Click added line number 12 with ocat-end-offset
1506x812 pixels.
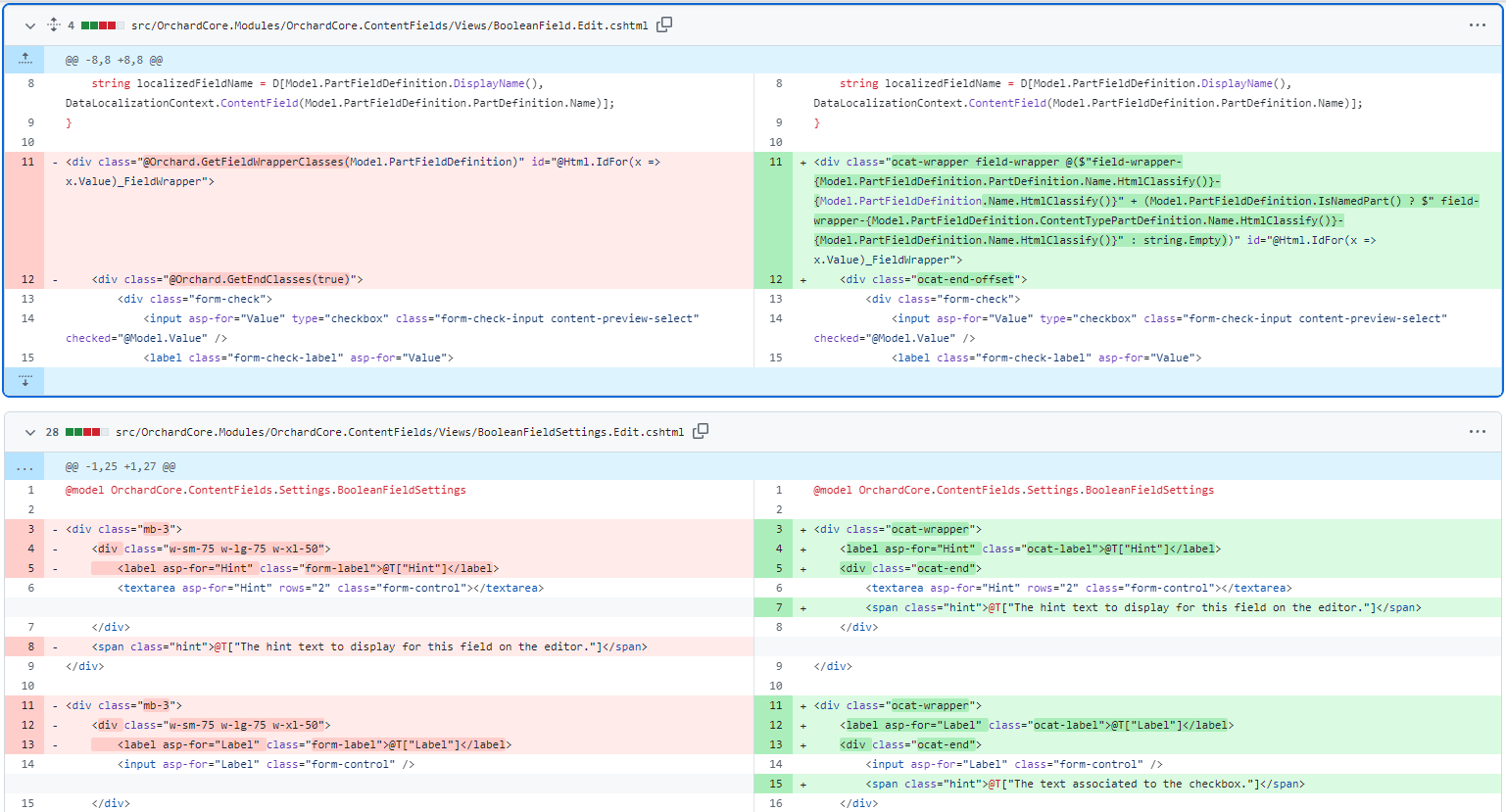pyautogui.click(x=773, y=279)
